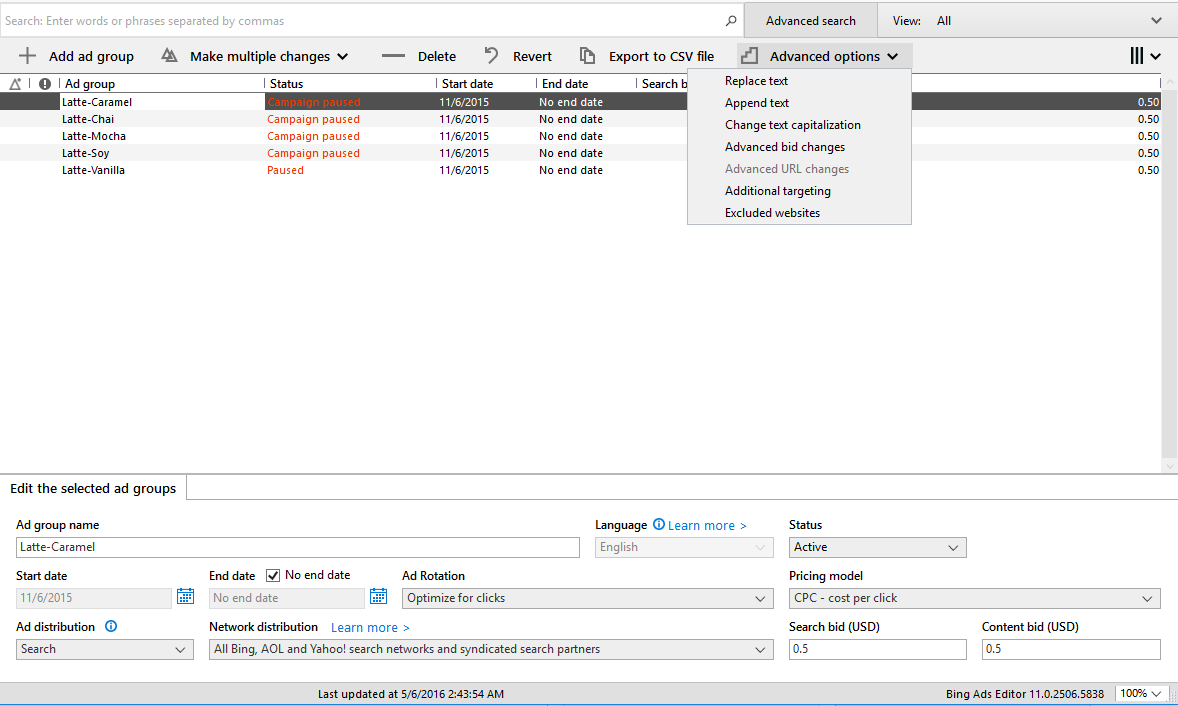Open Learn more link next to Language

[x=707, y=526]
